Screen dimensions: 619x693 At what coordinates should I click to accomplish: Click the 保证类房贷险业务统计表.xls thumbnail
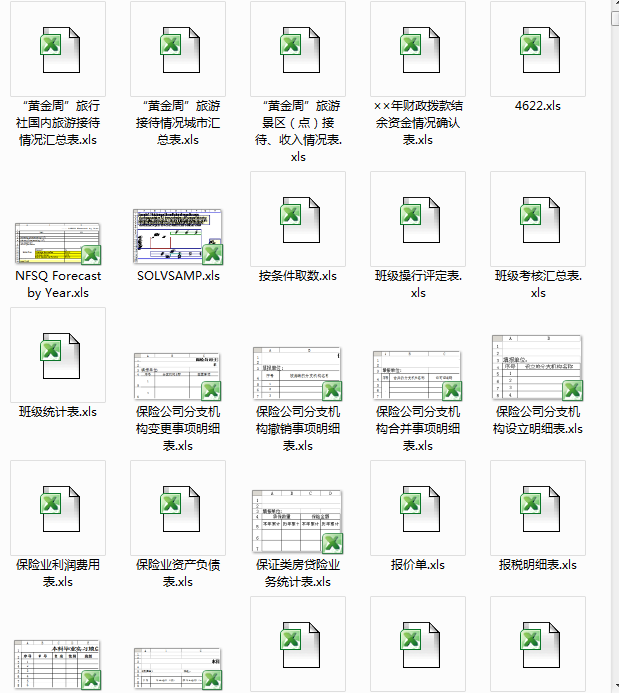[x=297, y=521]
